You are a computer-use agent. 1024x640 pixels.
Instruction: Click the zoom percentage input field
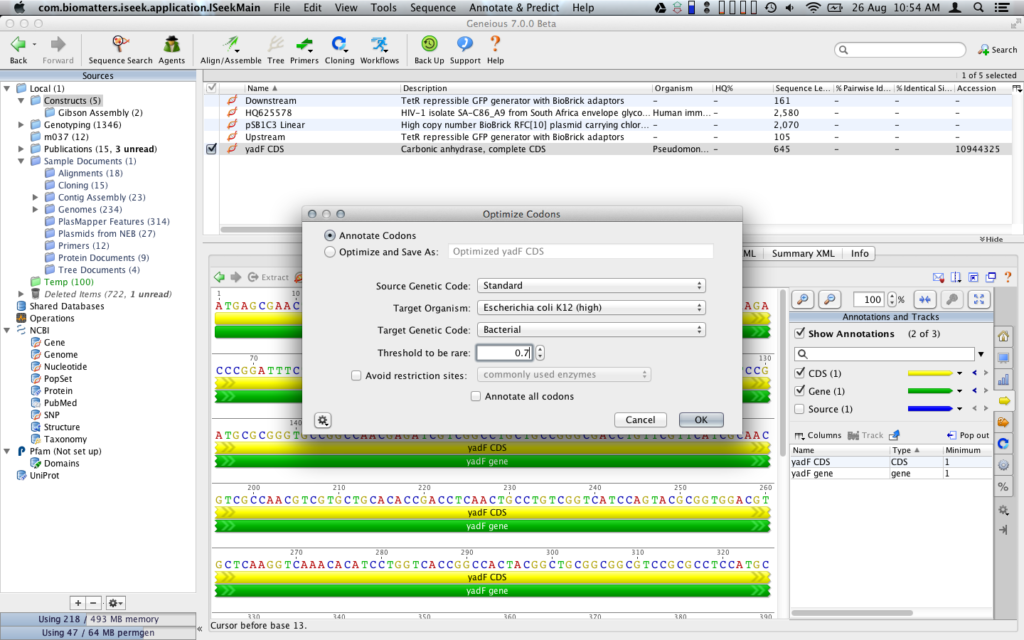(x=868, y=299)
